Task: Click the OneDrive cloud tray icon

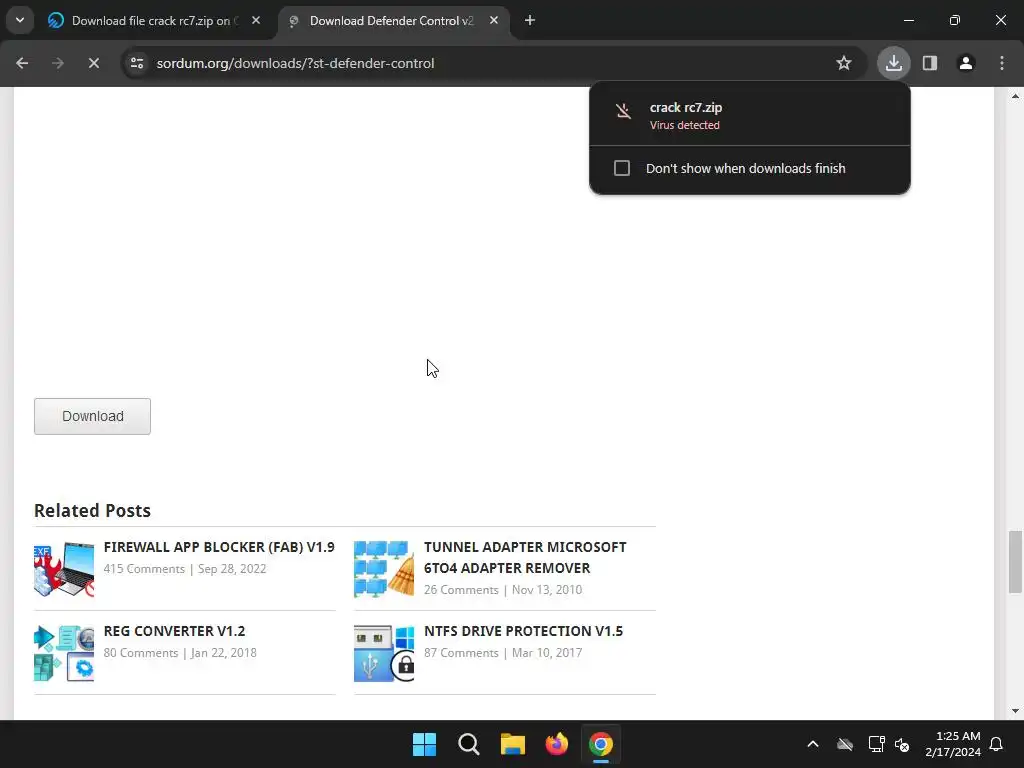Action: (x=845, y=744)
